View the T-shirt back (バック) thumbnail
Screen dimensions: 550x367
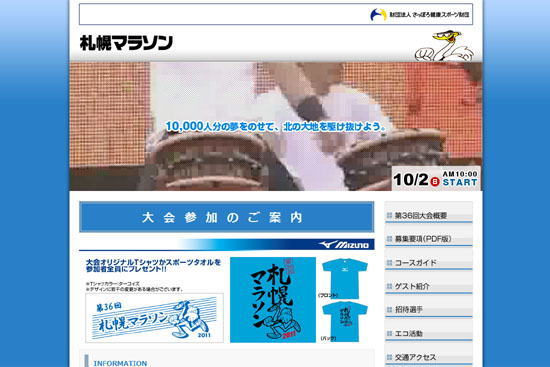(x=345, y=321)
